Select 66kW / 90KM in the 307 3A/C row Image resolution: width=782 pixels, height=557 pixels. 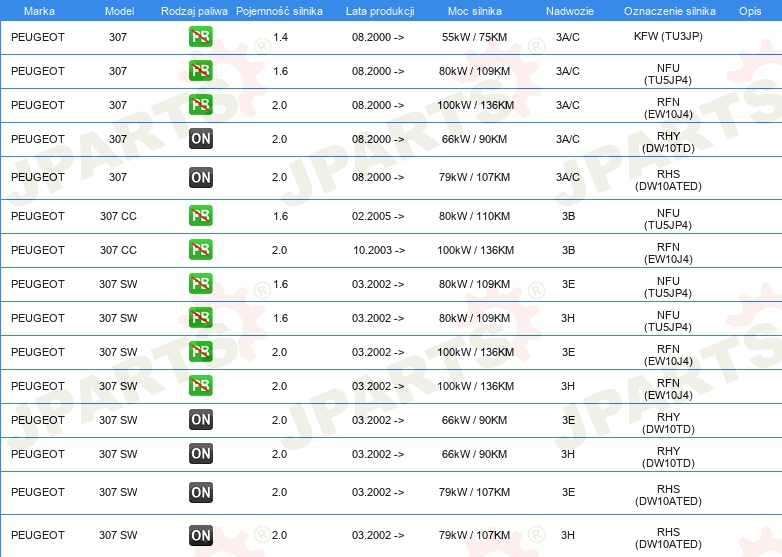coord(474,139)
